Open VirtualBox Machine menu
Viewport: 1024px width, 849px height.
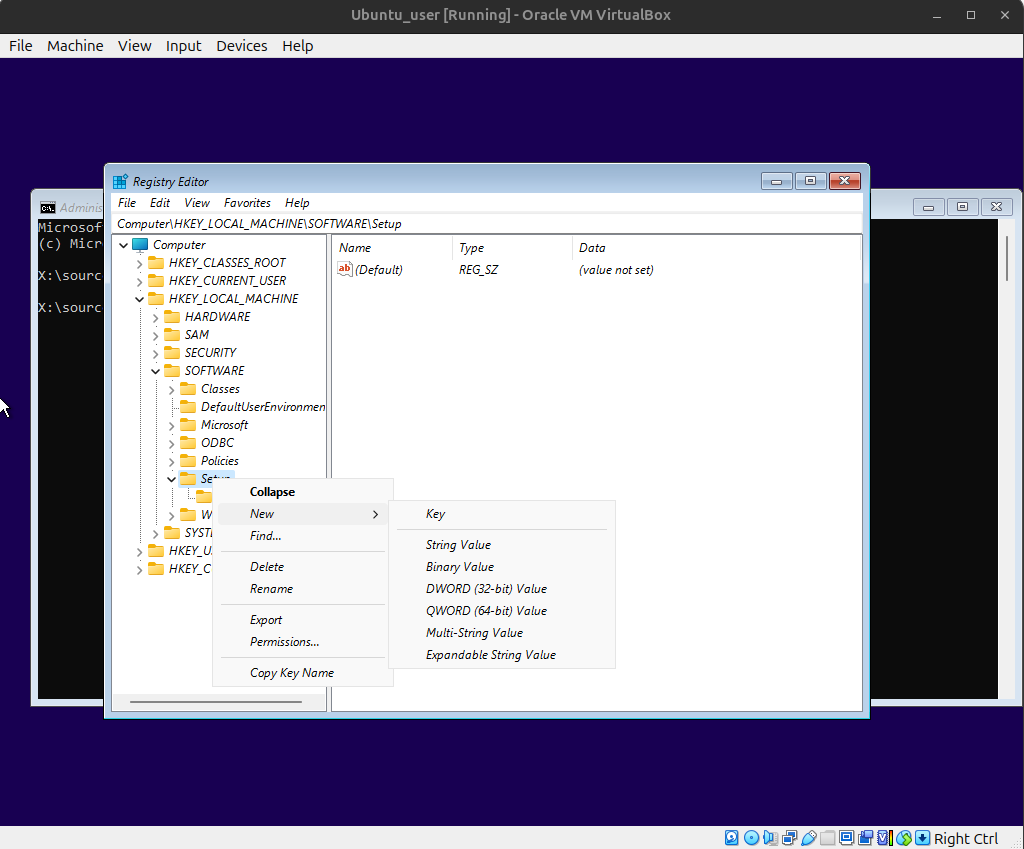tap(75, 46)
